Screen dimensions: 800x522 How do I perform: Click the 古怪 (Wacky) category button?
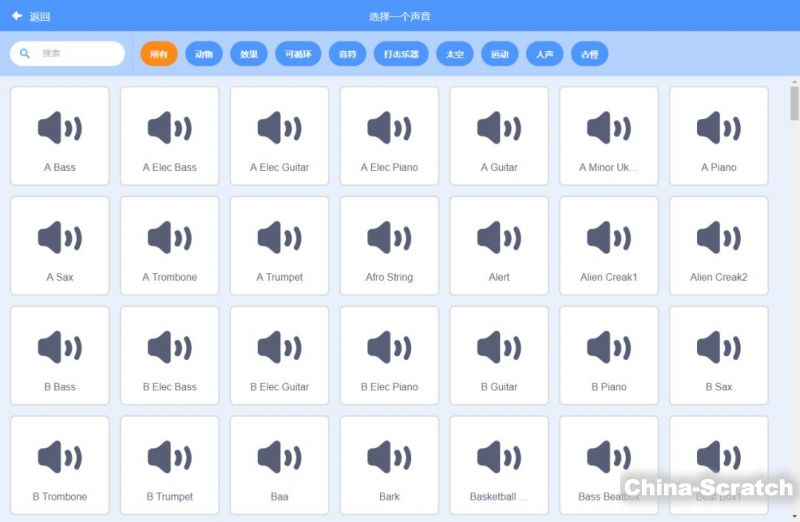point(590,54)
